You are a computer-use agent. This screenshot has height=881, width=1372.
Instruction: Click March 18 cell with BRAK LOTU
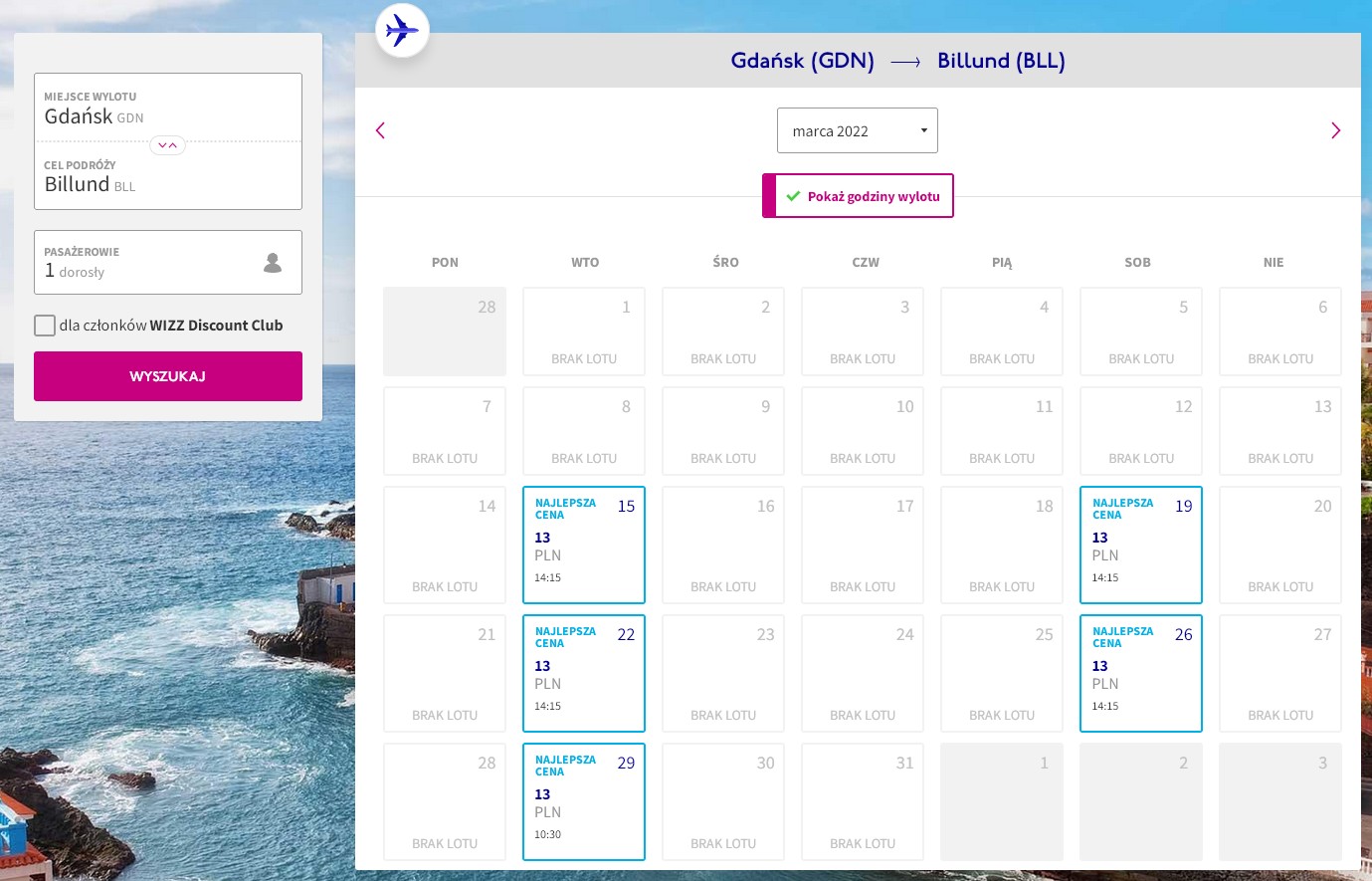point(1002,545)
